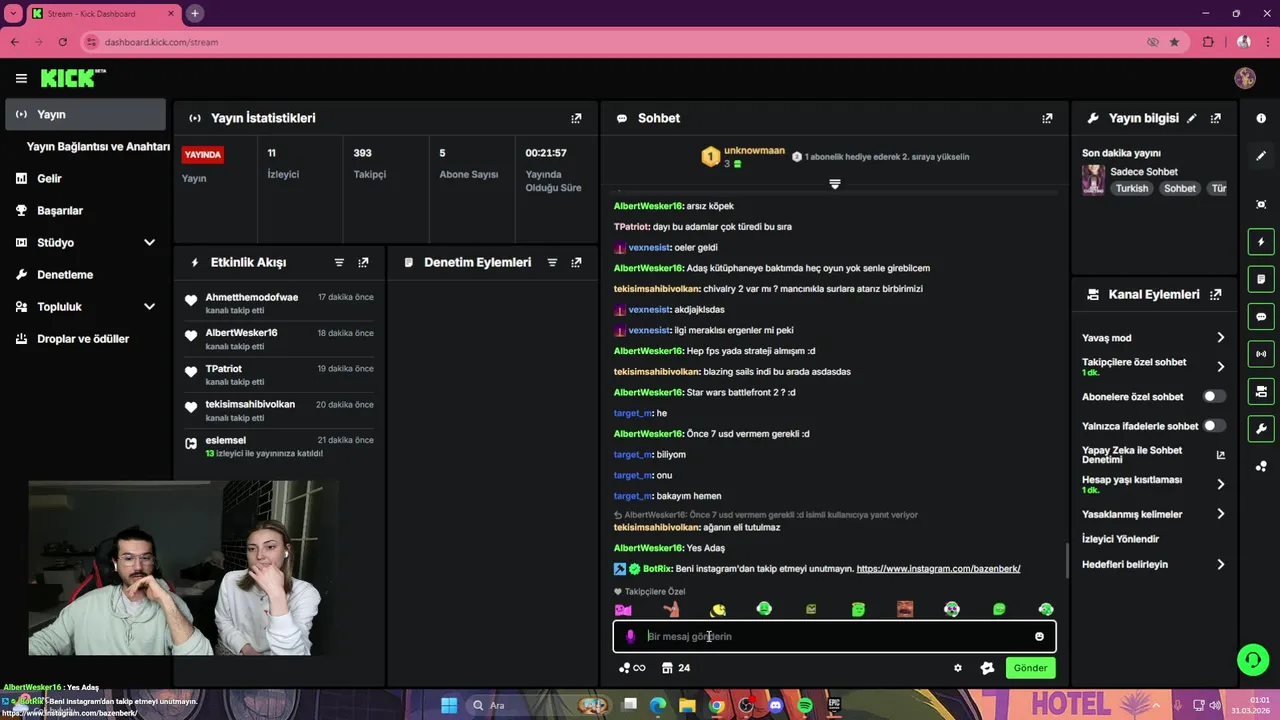This screenshot has height=720, width=1280.
Task: Open chat settings gear icon
Action: (x=957, y=668)
